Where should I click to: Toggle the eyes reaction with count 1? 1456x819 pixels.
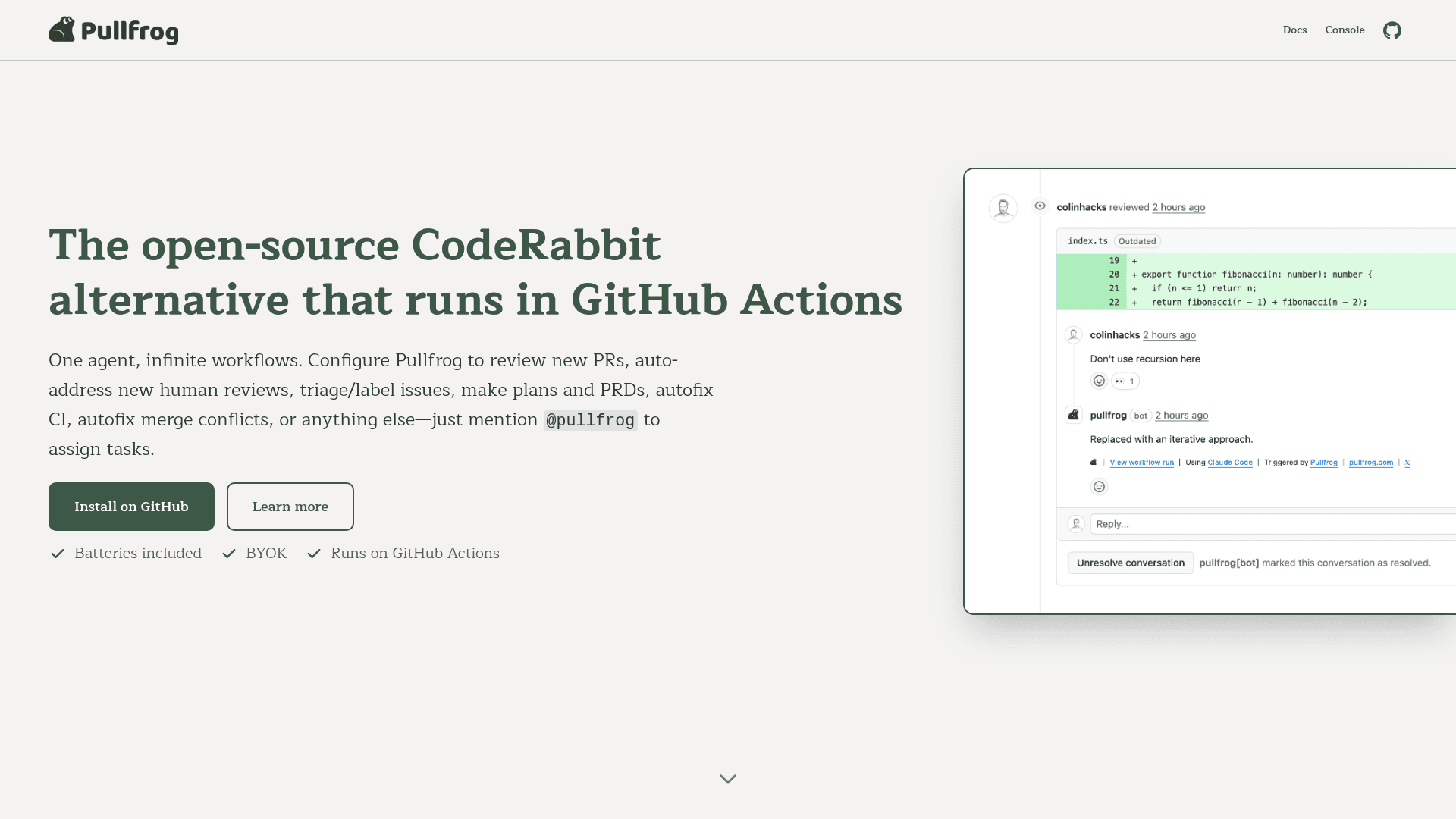[x=1125, y=381]
